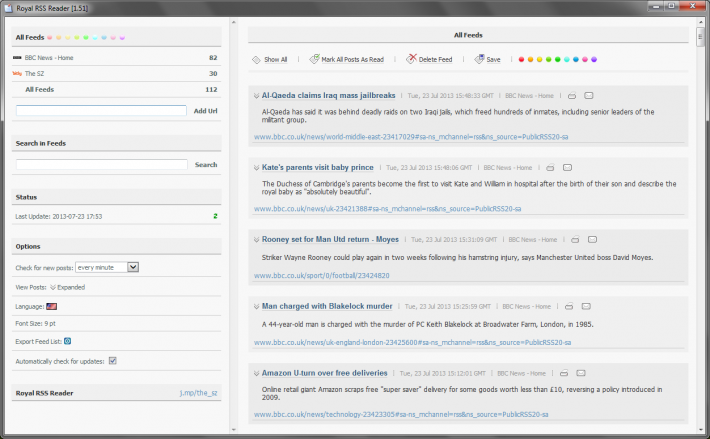This screenshot has width=710, height=439.
Task: Print the Kate's parents visit post
Action: 550,167
